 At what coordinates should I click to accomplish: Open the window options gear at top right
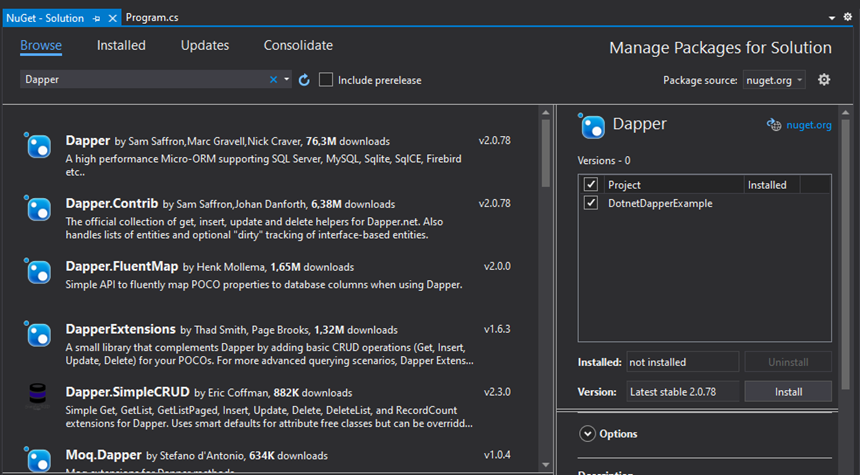[x=847, y=17]
